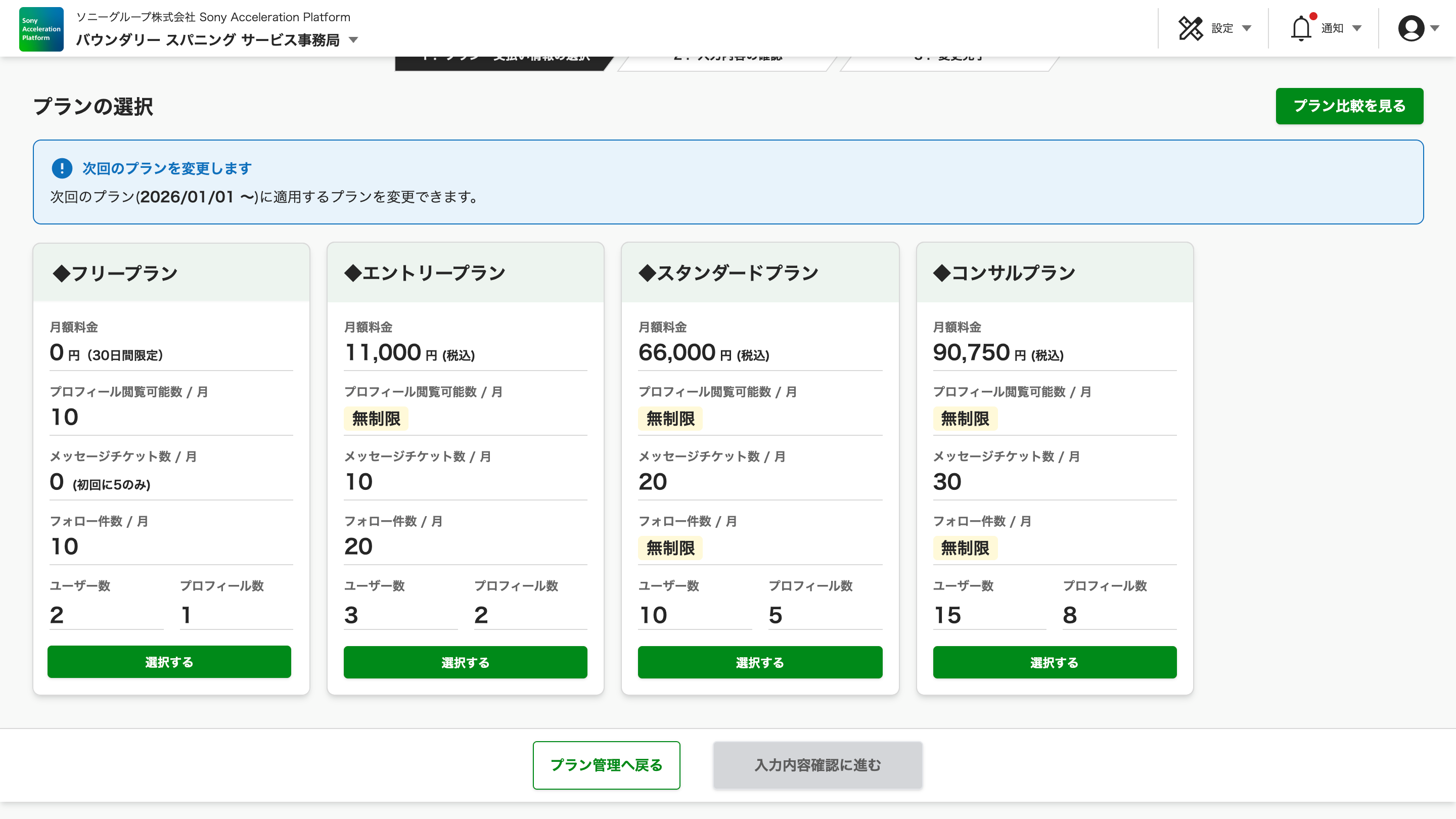Open the account menu dropdown arrow
Viewport: 1456px width, 819px height.
1435,28
